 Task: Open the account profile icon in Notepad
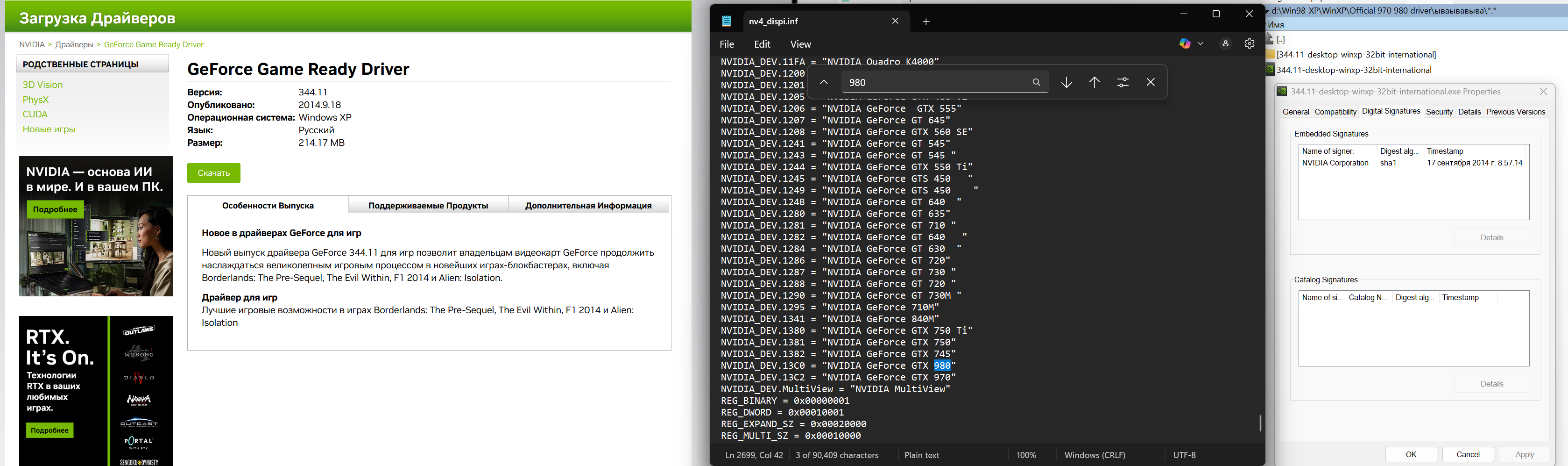(x=1225, y=44)
